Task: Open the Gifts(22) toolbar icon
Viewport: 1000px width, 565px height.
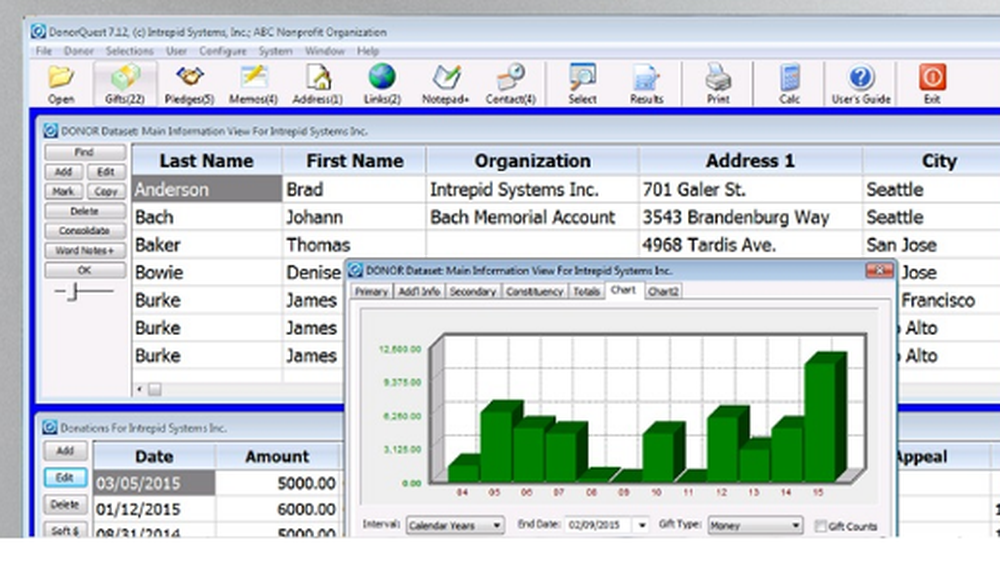Action: [x=125, y=84]
